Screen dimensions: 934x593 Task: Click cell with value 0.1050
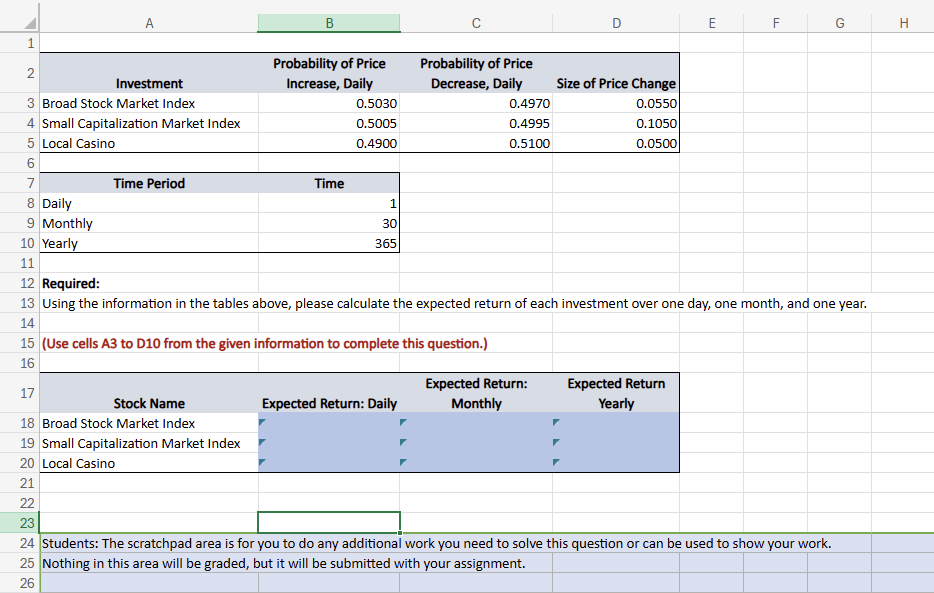616,123
